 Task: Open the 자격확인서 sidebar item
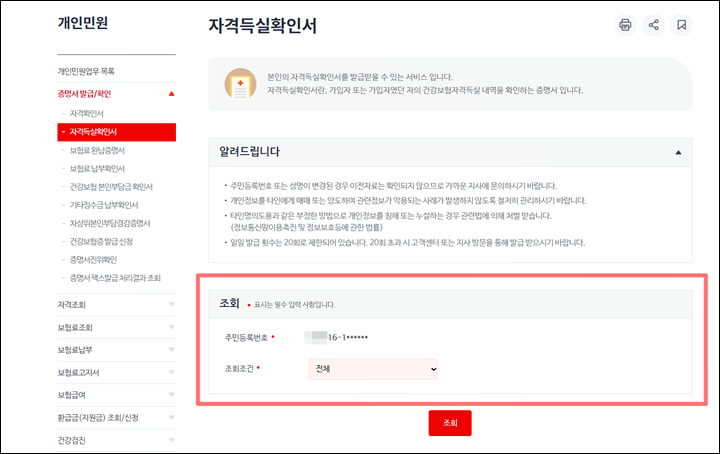86,113
